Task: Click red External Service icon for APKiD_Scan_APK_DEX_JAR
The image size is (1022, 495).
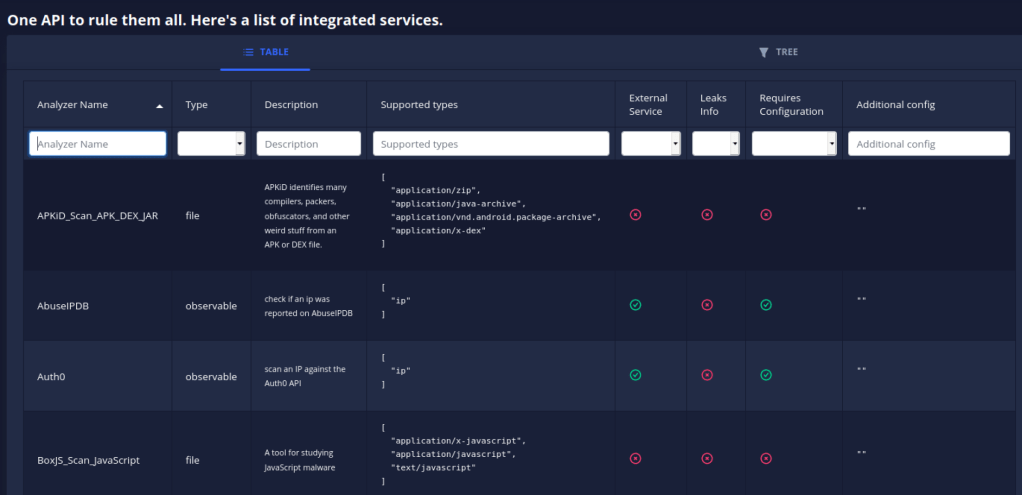Action: (x=635, y=214)
